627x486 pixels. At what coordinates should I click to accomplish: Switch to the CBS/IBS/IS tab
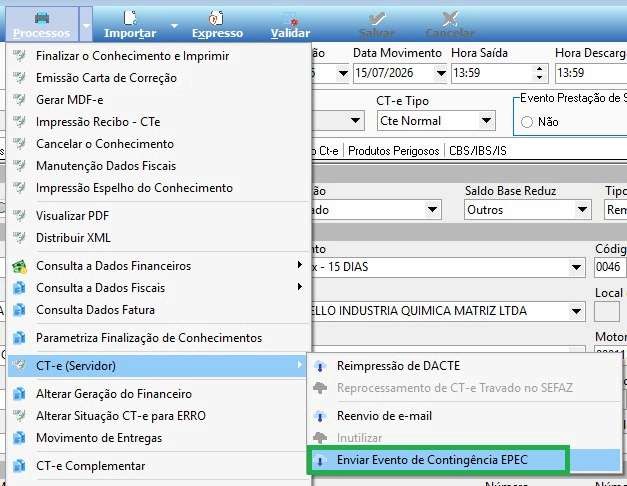pos(478,151)
